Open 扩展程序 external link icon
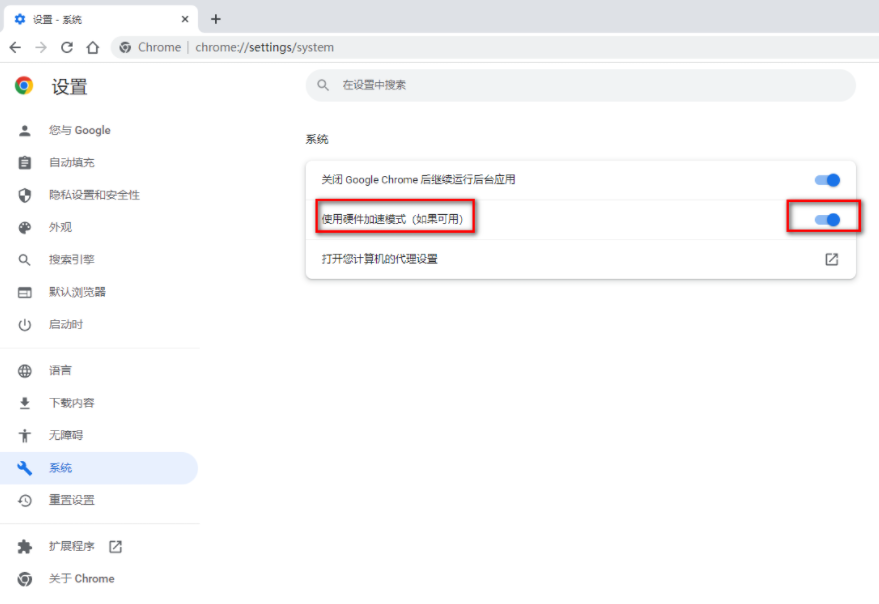The width and height of the screenshot is (879, 604). coord(115,546)
